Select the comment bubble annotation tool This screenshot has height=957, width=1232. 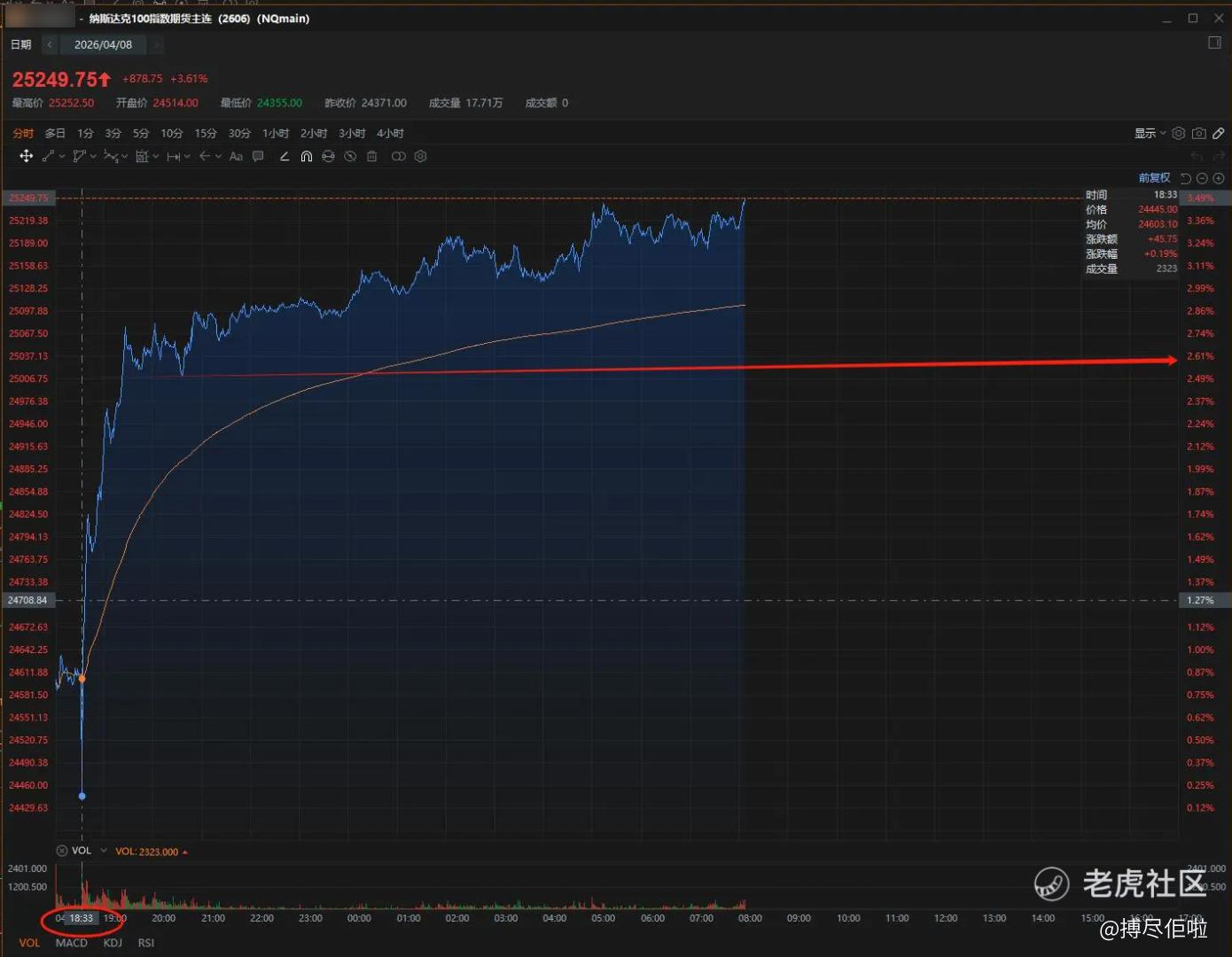point(258,156)
